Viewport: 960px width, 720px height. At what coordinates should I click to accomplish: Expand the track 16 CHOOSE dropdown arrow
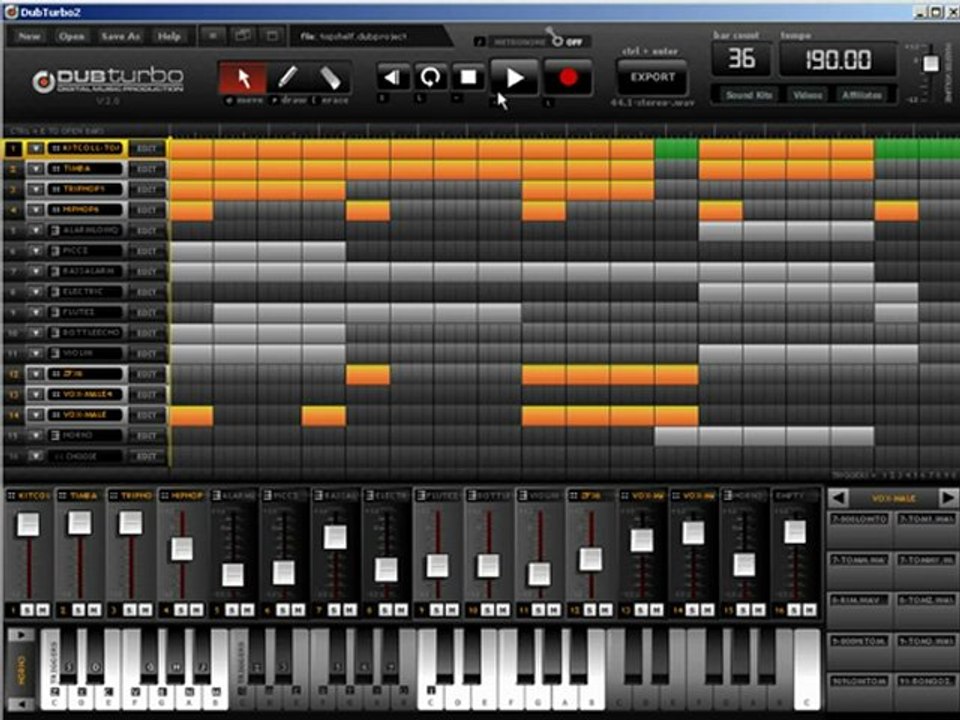(36, 456)
